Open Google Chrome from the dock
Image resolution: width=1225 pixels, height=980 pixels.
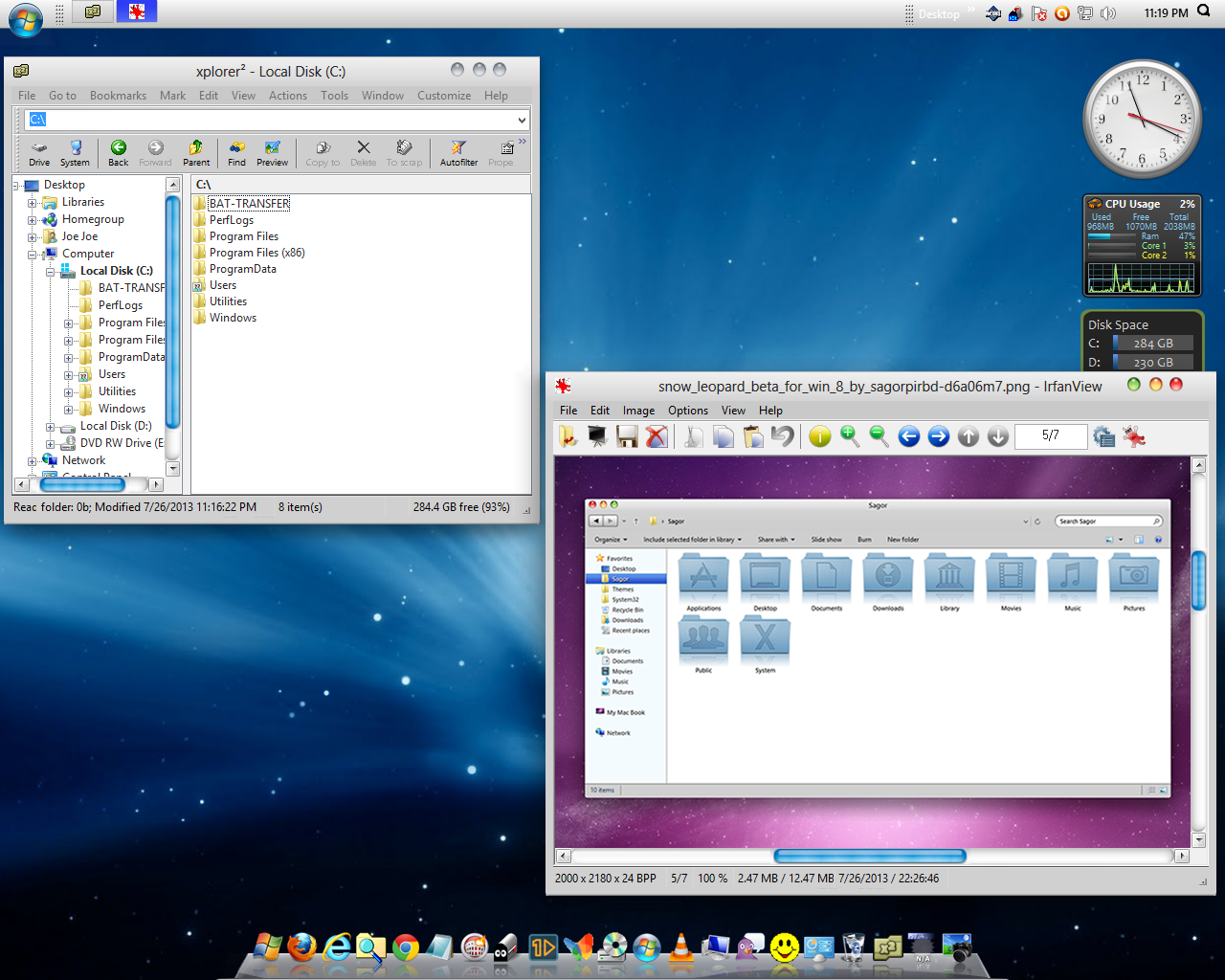pyautogui.click(x=405, y=947)
